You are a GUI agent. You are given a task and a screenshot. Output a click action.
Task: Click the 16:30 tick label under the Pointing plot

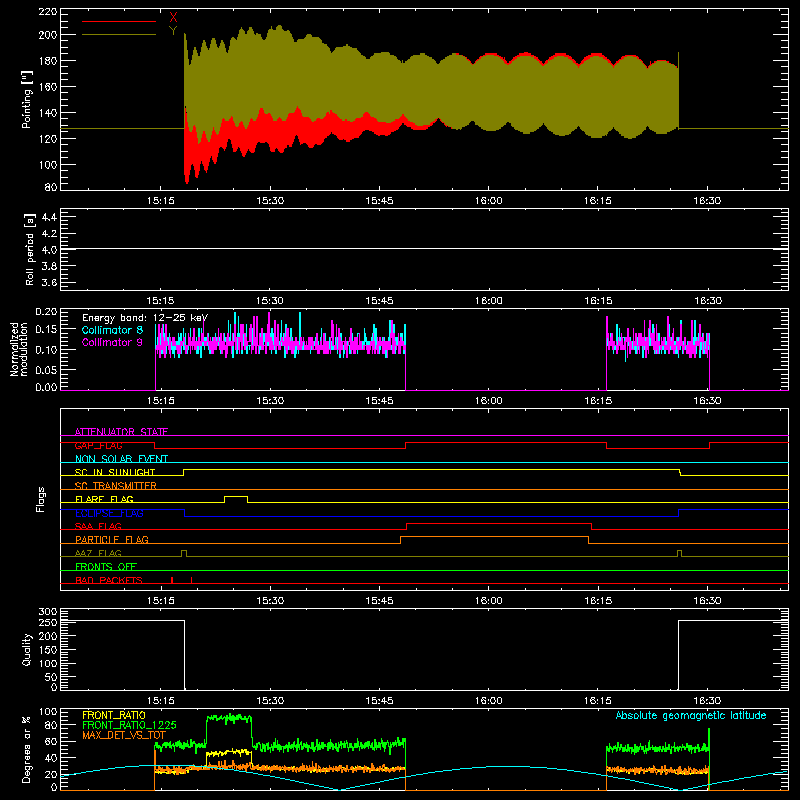(x=707, y=201)
